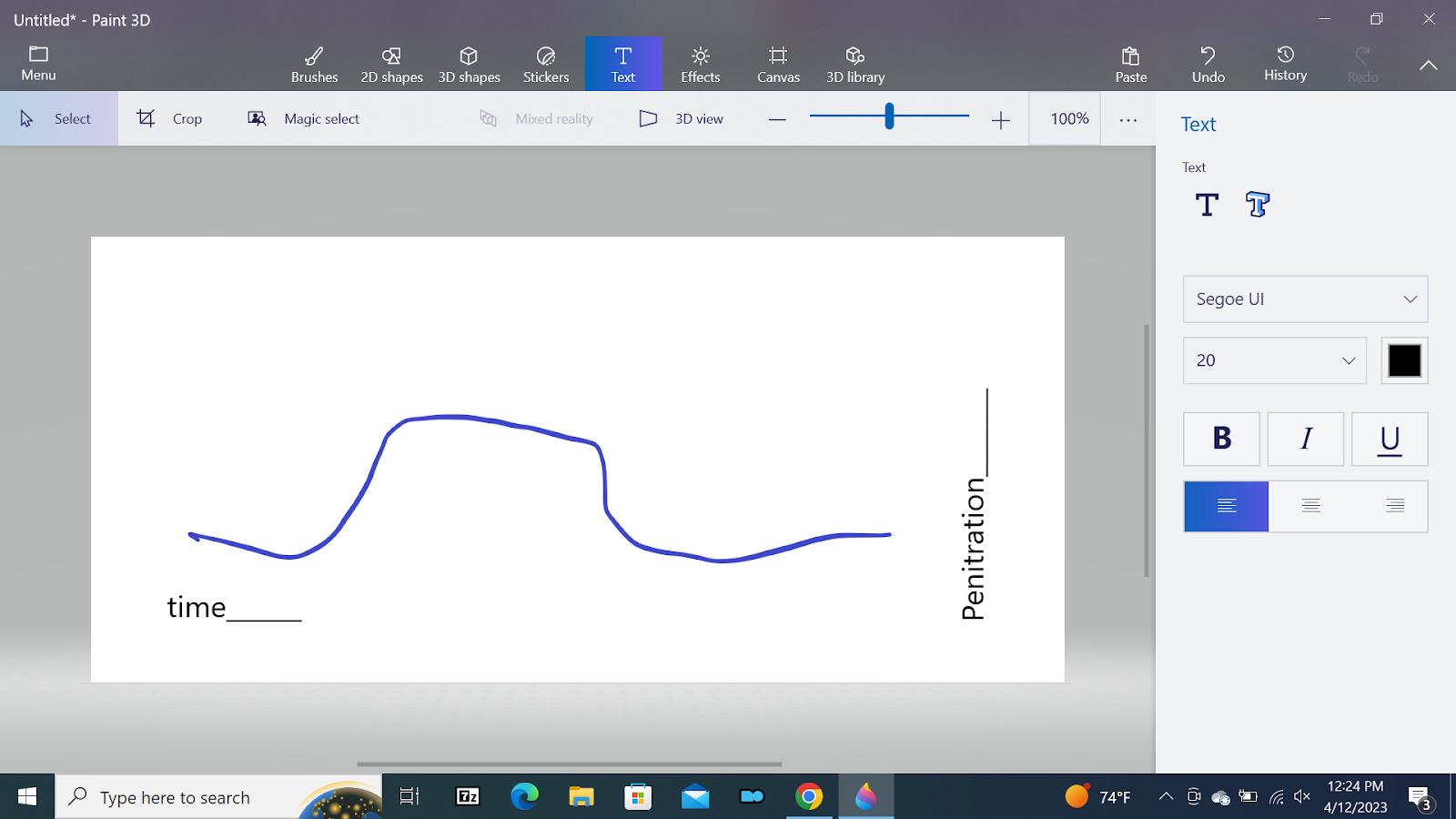1456x819 pixels.
Task: Open the notification center icon
Action: click(1421, 798)
